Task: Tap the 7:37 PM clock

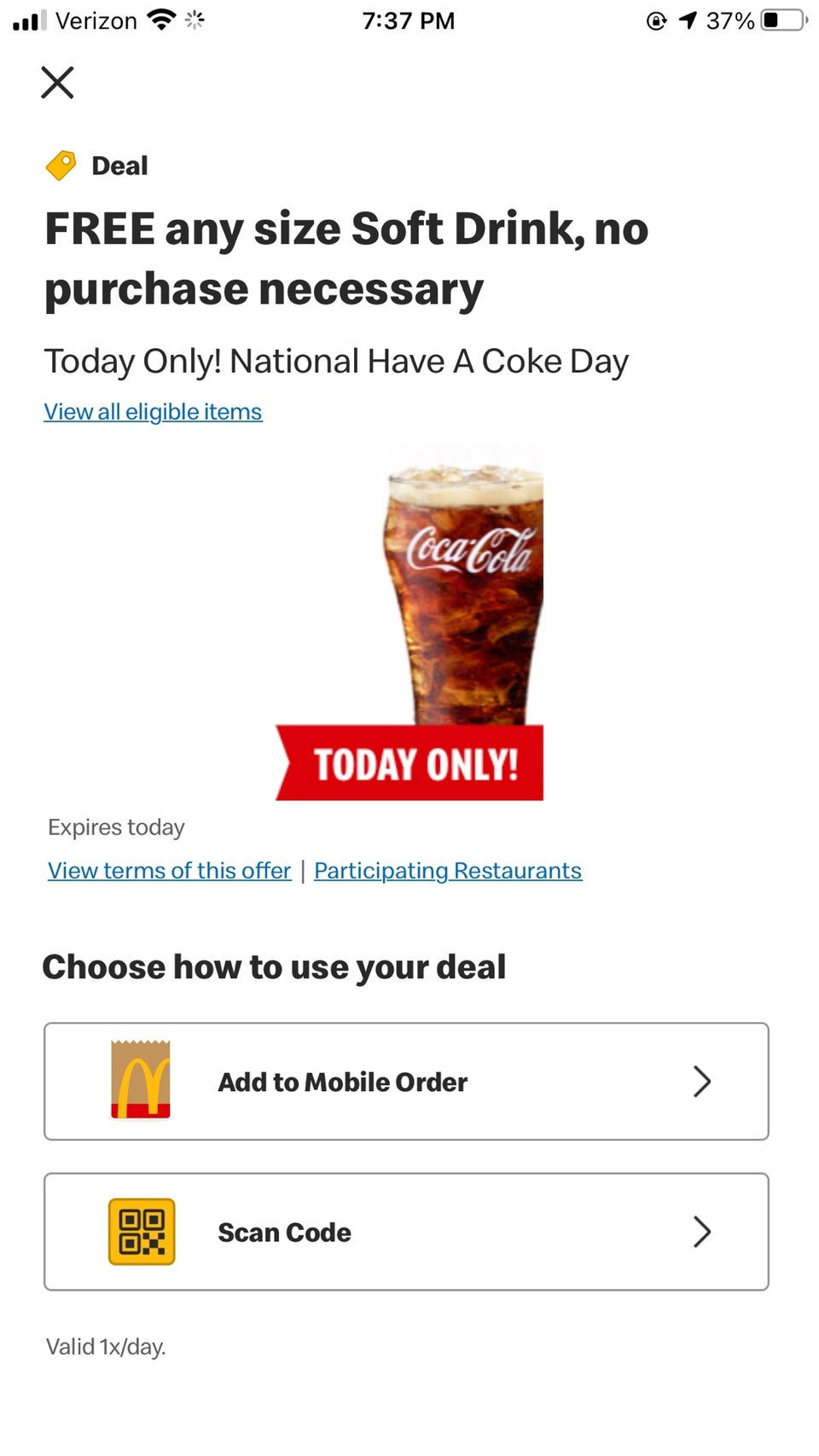Action: 409,20
